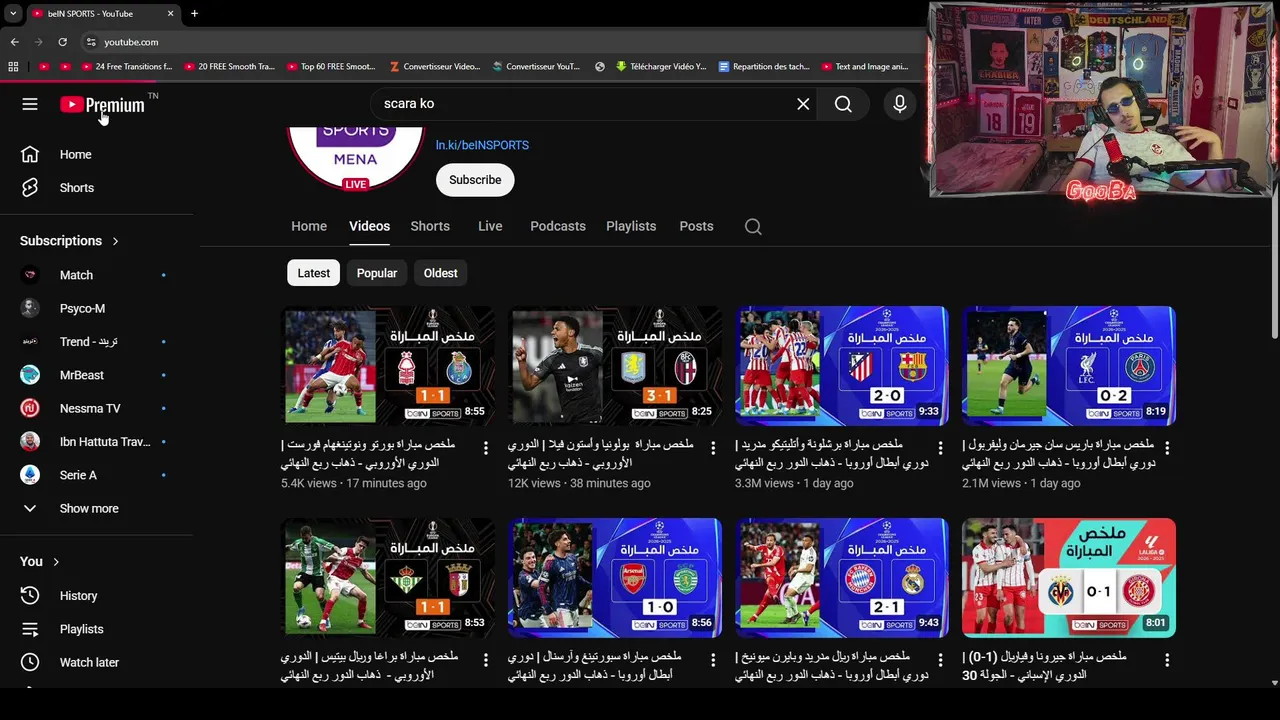Image resolution: width=1280 pixels, height=720 pixels.
Task: Switch to the channel Playlists tab
Action: click(631, 227)
